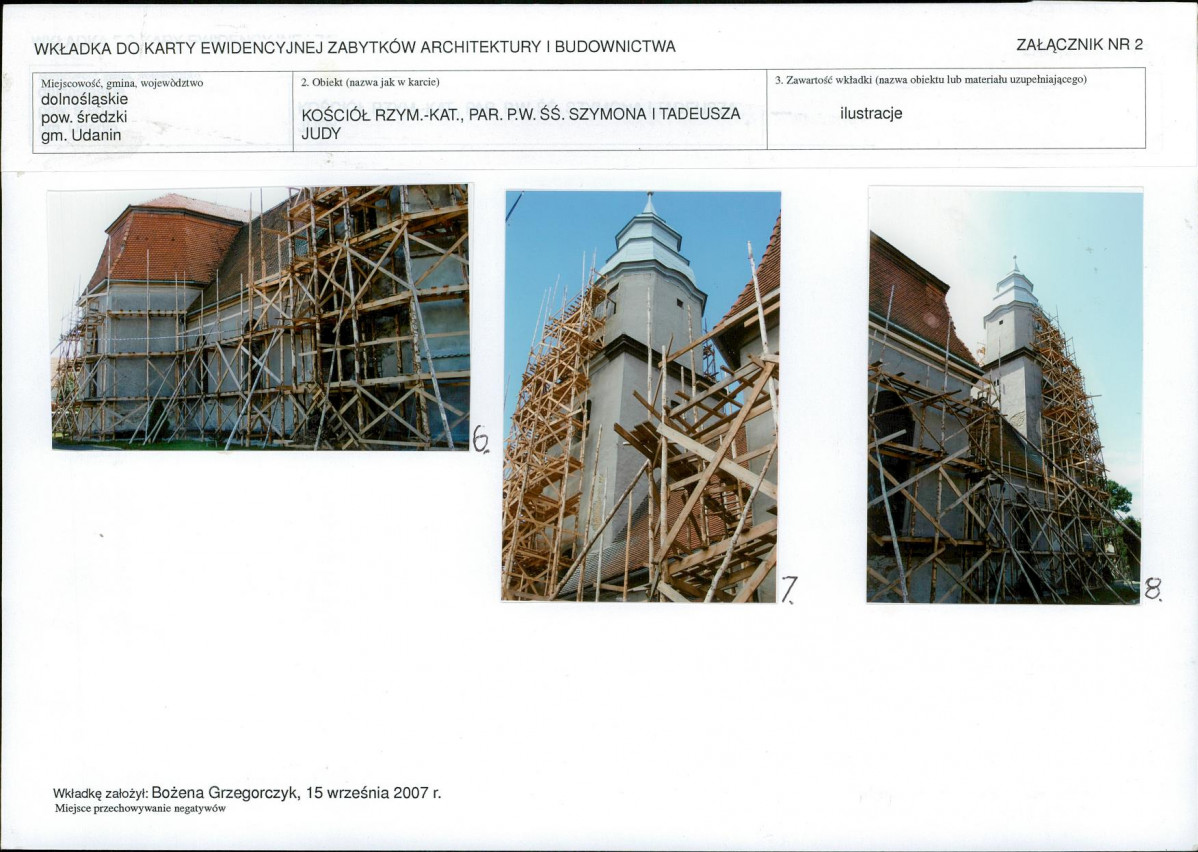Viewport: 1198px width, 852px height.
Task: Open photo 7 showing the church tower
Action: tap(640, 396)
